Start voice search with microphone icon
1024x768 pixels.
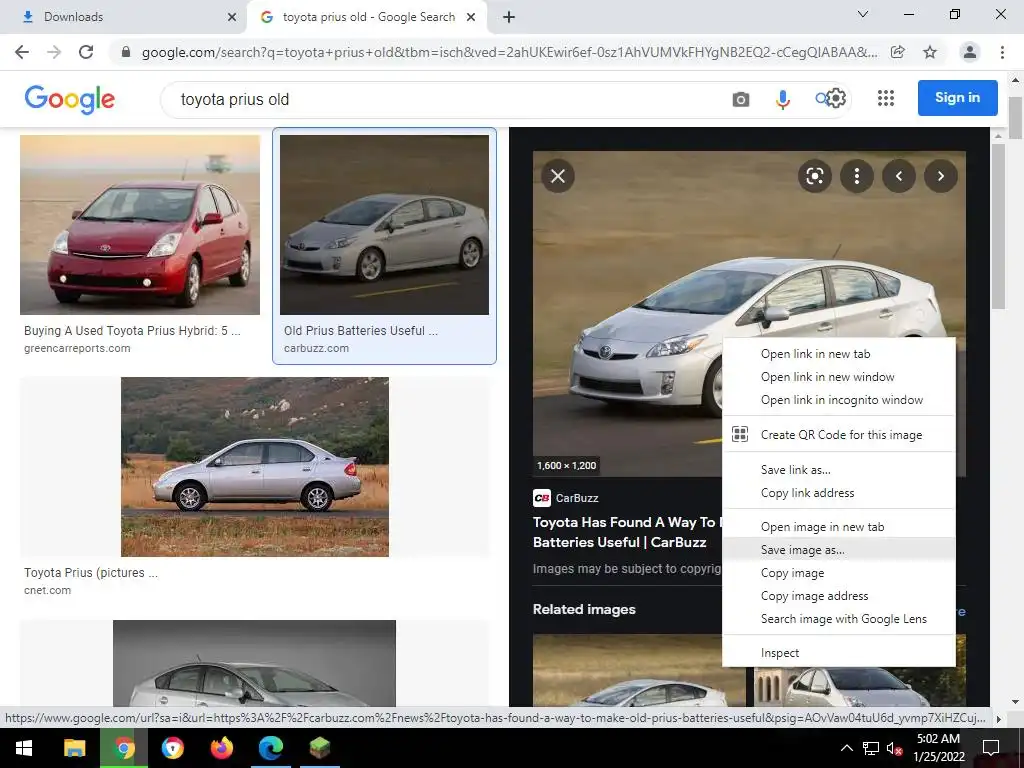tap(782, 100)
